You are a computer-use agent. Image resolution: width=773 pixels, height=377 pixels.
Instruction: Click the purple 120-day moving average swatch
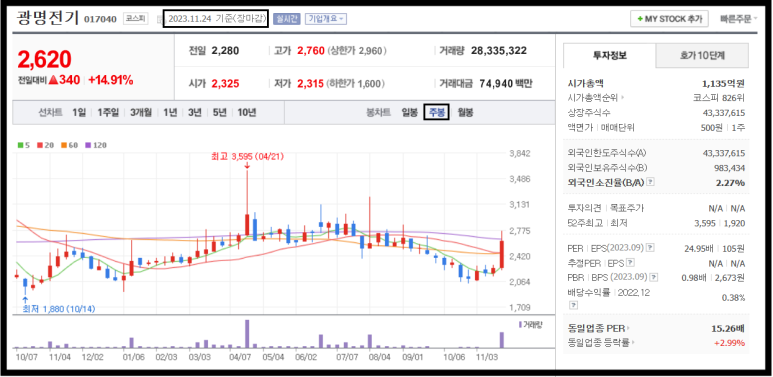pyautogui.click(x=88, y=145)
